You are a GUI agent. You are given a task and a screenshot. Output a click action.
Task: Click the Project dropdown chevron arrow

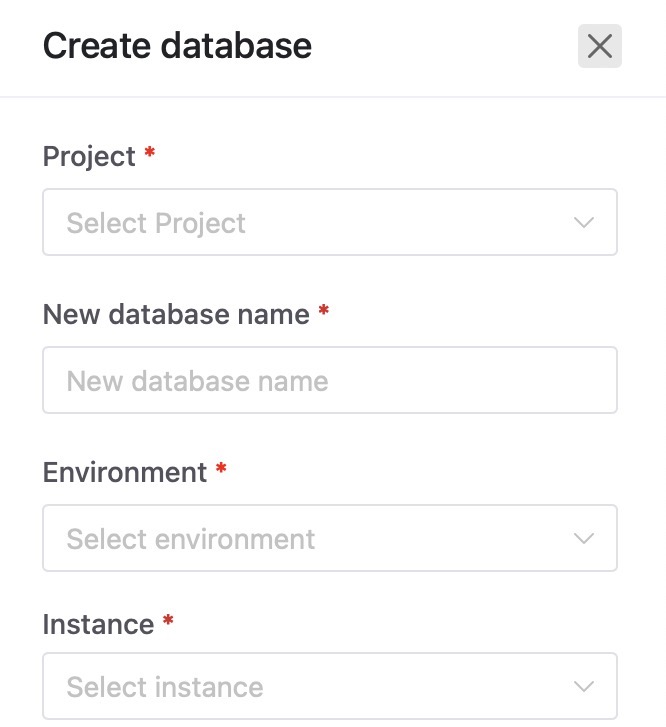[583, 222]
